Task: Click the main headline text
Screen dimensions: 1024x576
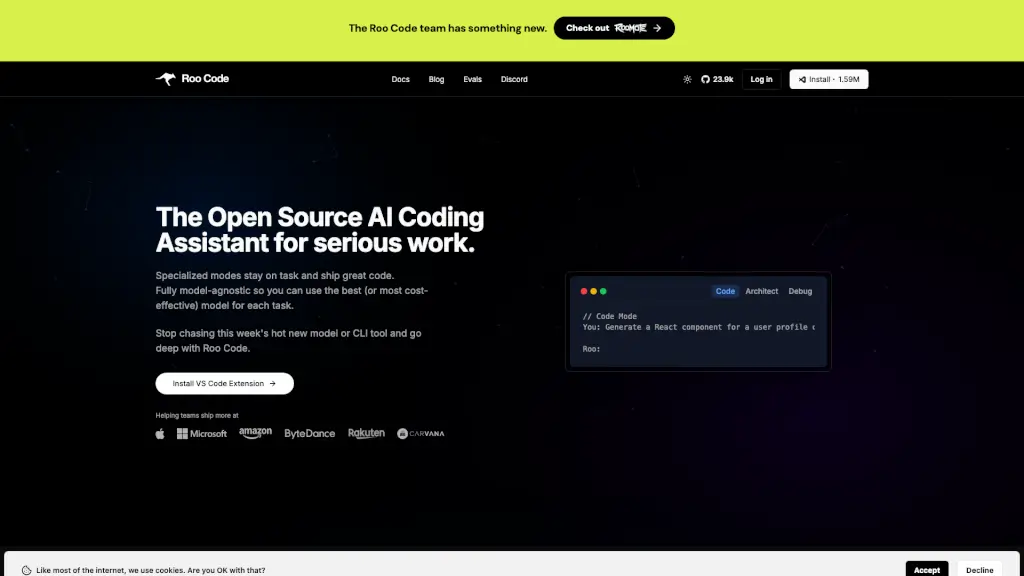Action: 320,230
